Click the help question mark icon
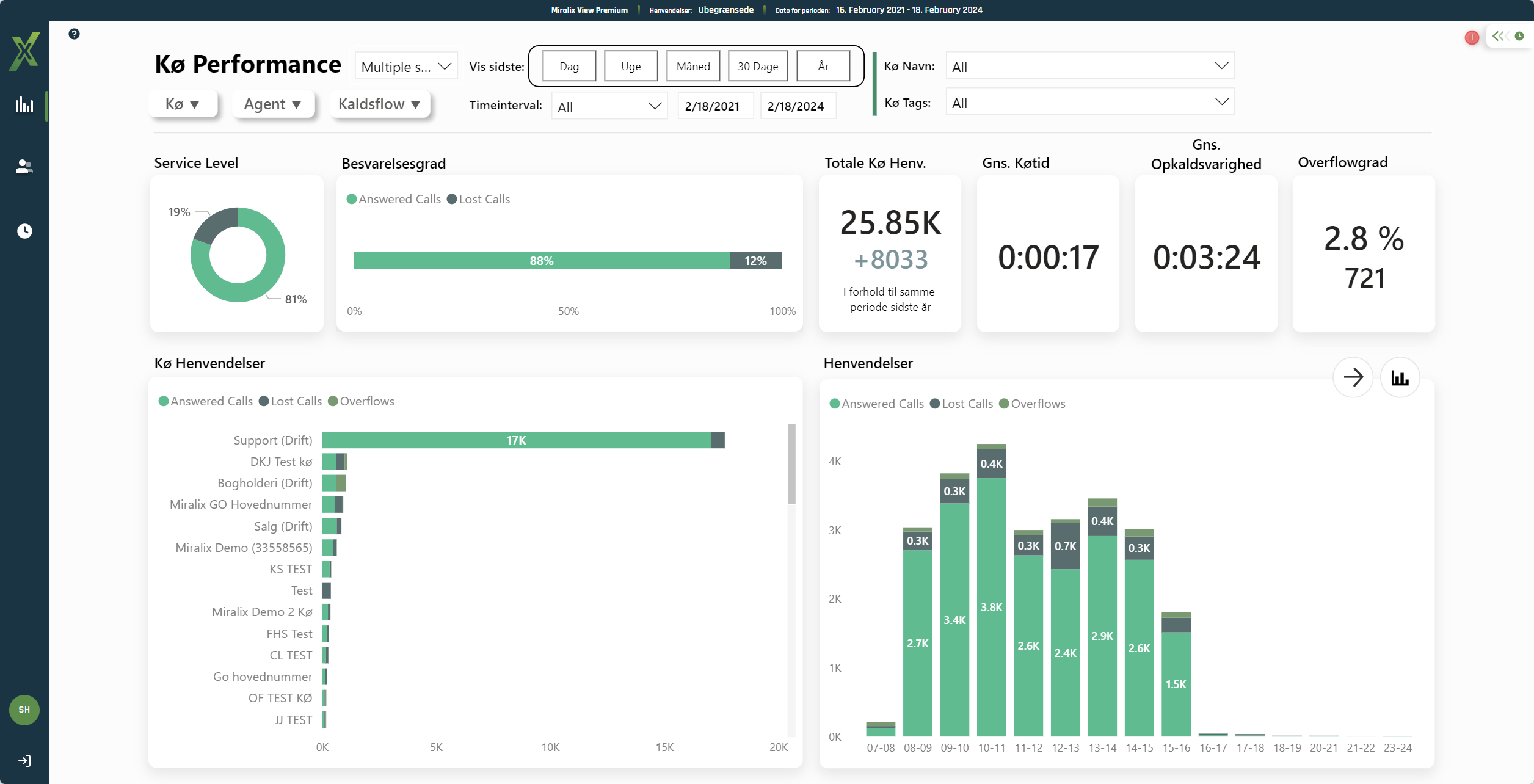 click(x=74, y=34)
